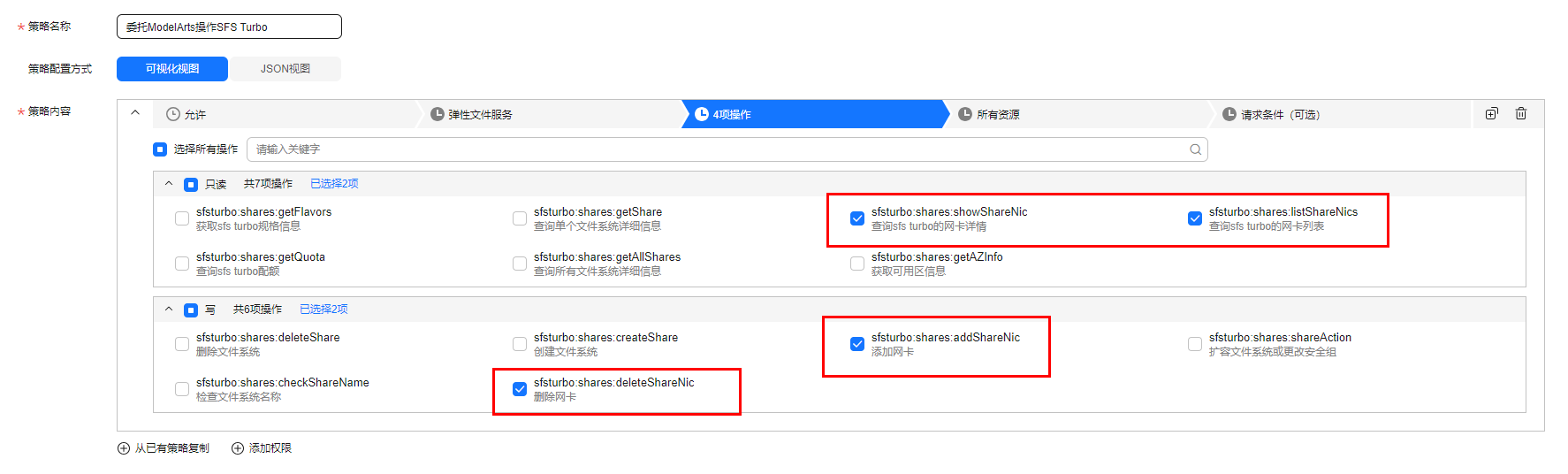Click the 查询sfs turbo的网卡列表 description
This screenshot has height=474, width=1568.
point(1267,226)
